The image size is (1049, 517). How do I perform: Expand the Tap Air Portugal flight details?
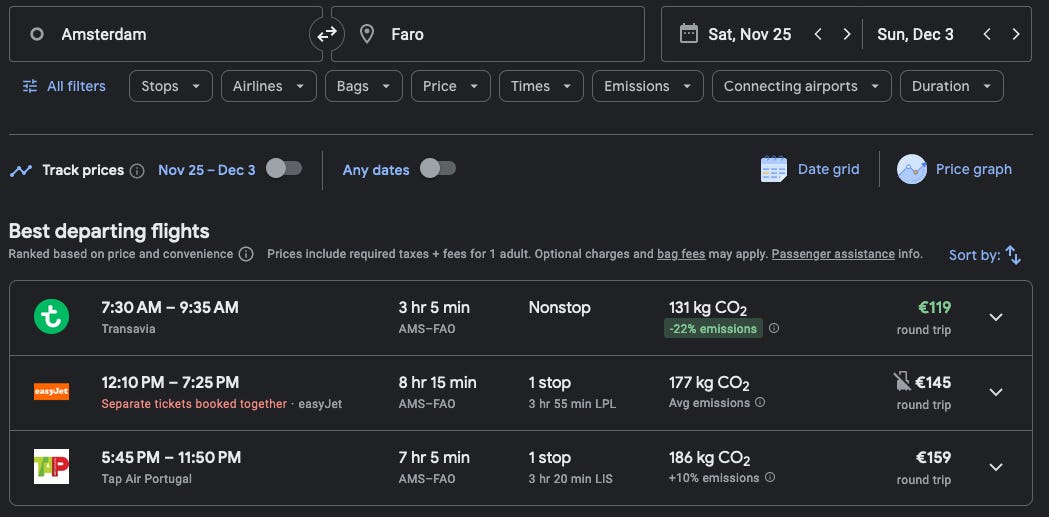click(995, 467)
